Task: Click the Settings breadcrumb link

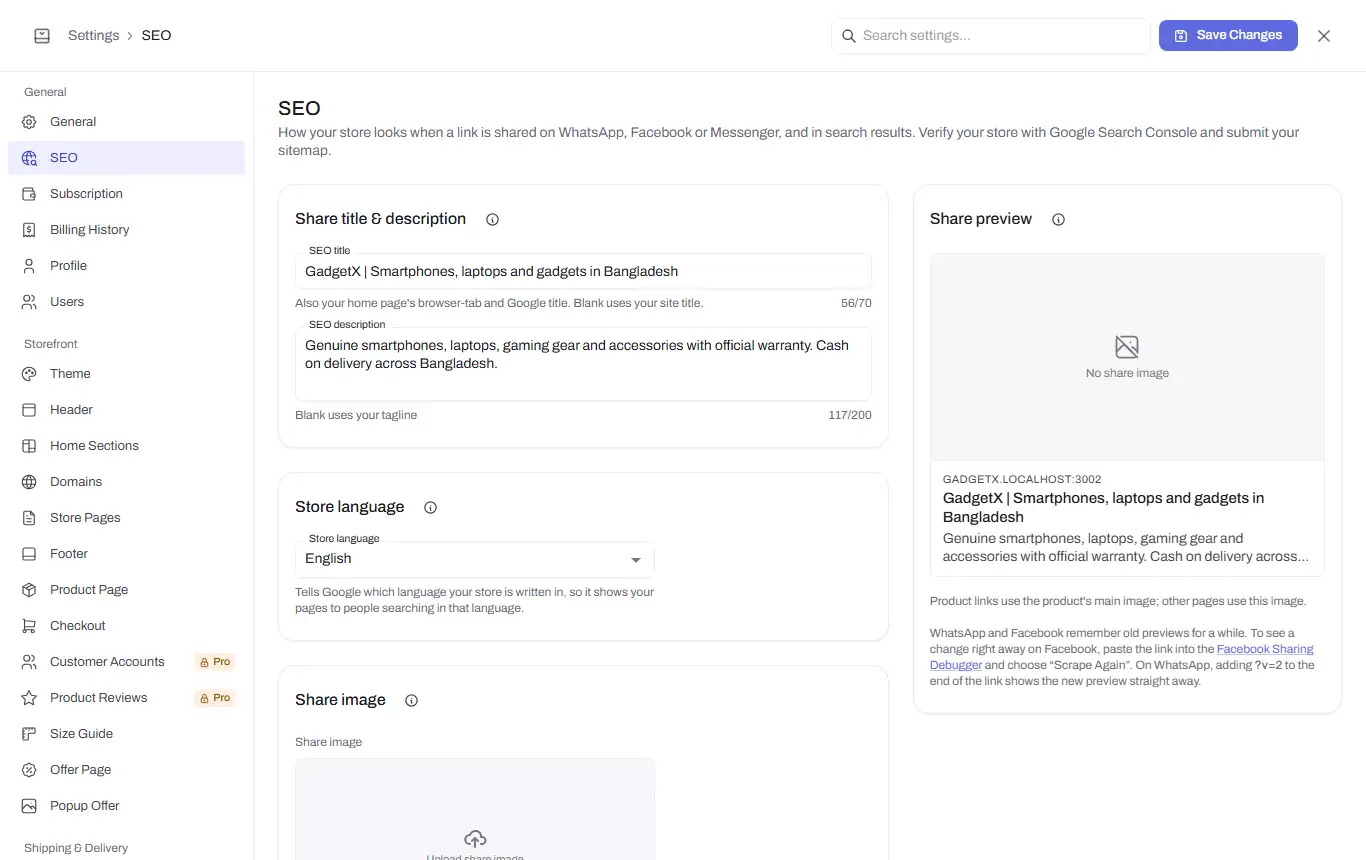Action: pyautogui.click(x=94, y=36)
